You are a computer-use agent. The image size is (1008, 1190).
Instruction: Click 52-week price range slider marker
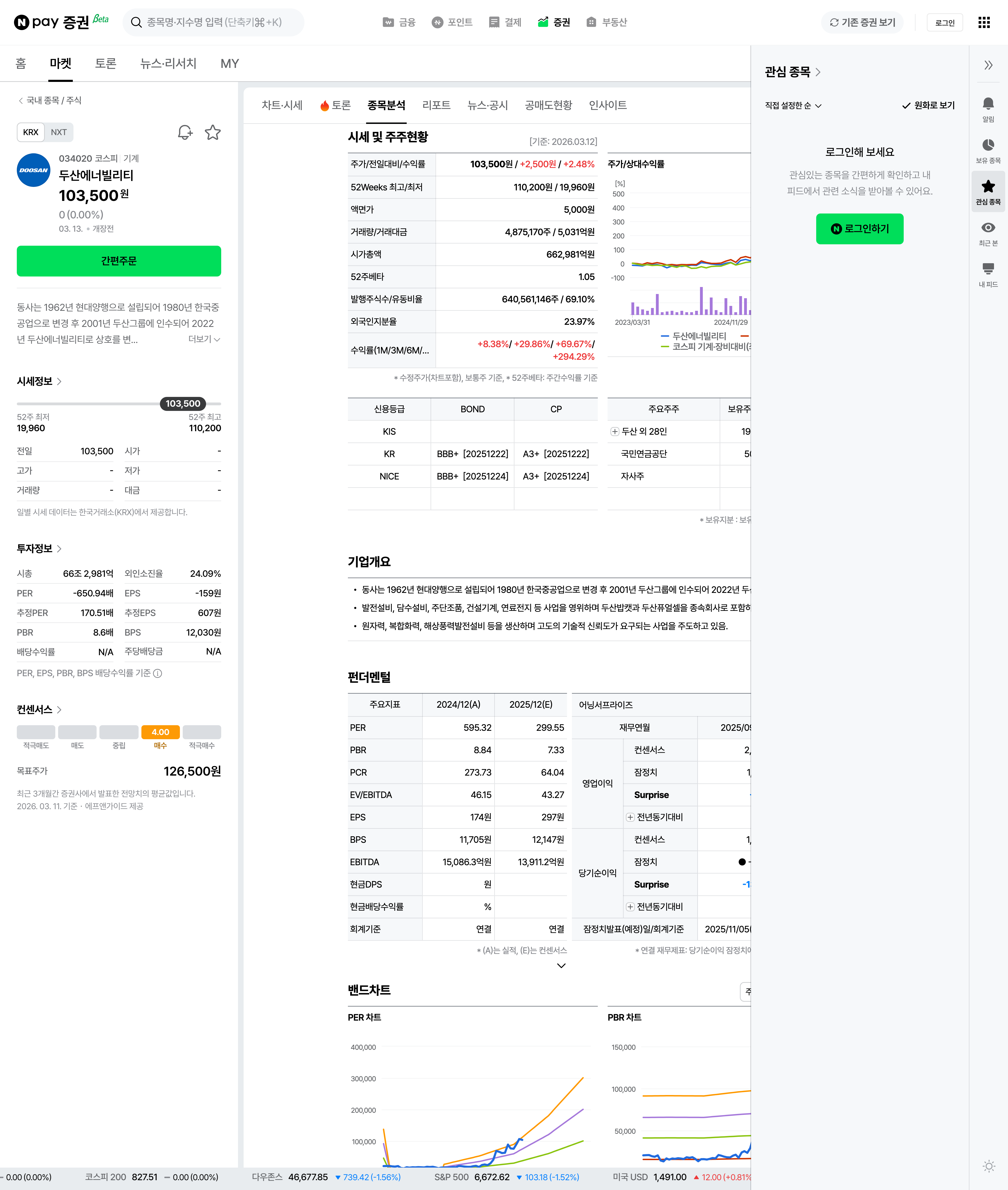[x=183, y=404]
